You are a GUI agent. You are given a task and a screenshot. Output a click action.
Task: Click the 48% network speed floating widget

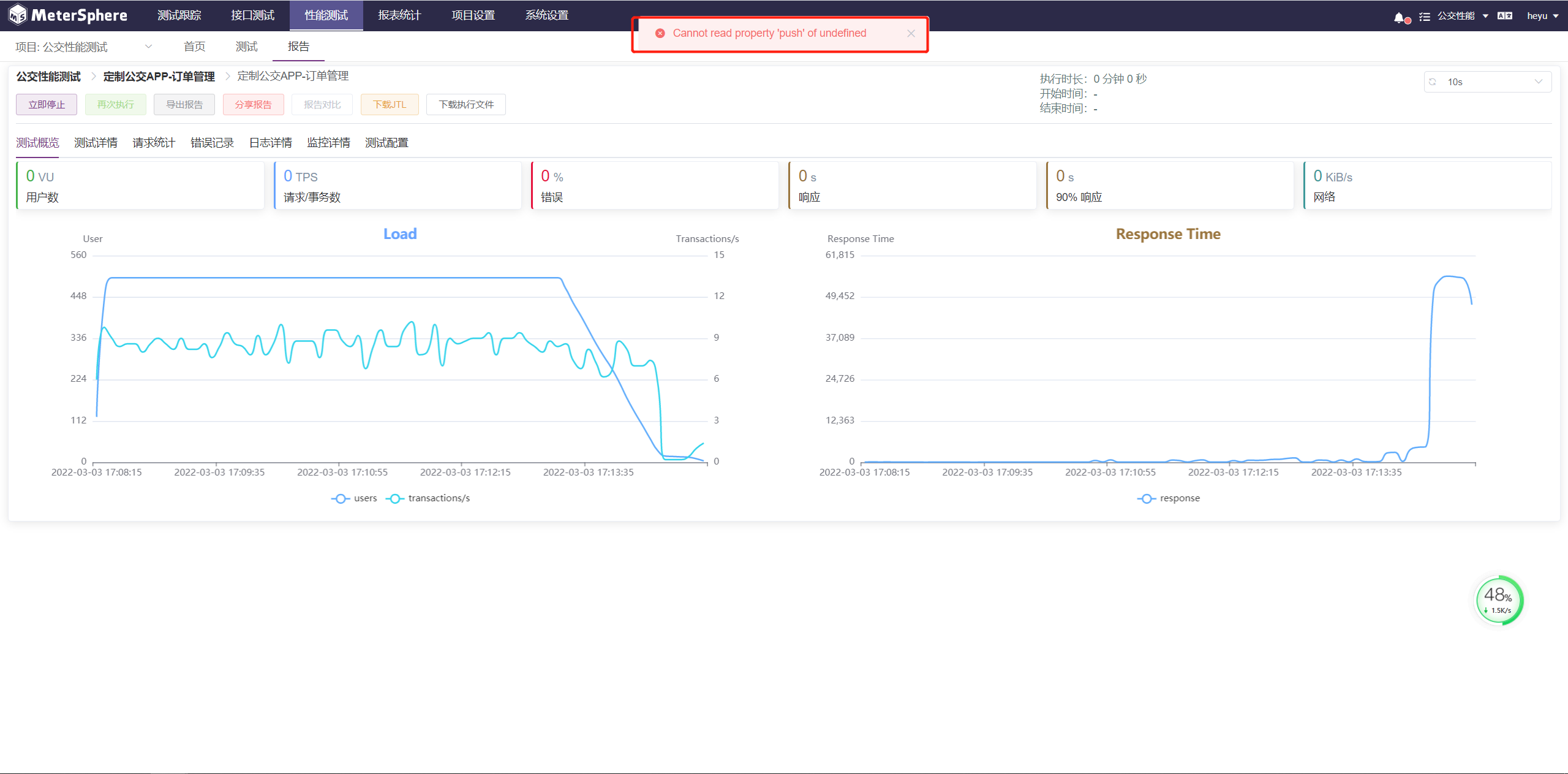tap(1498, 601)
